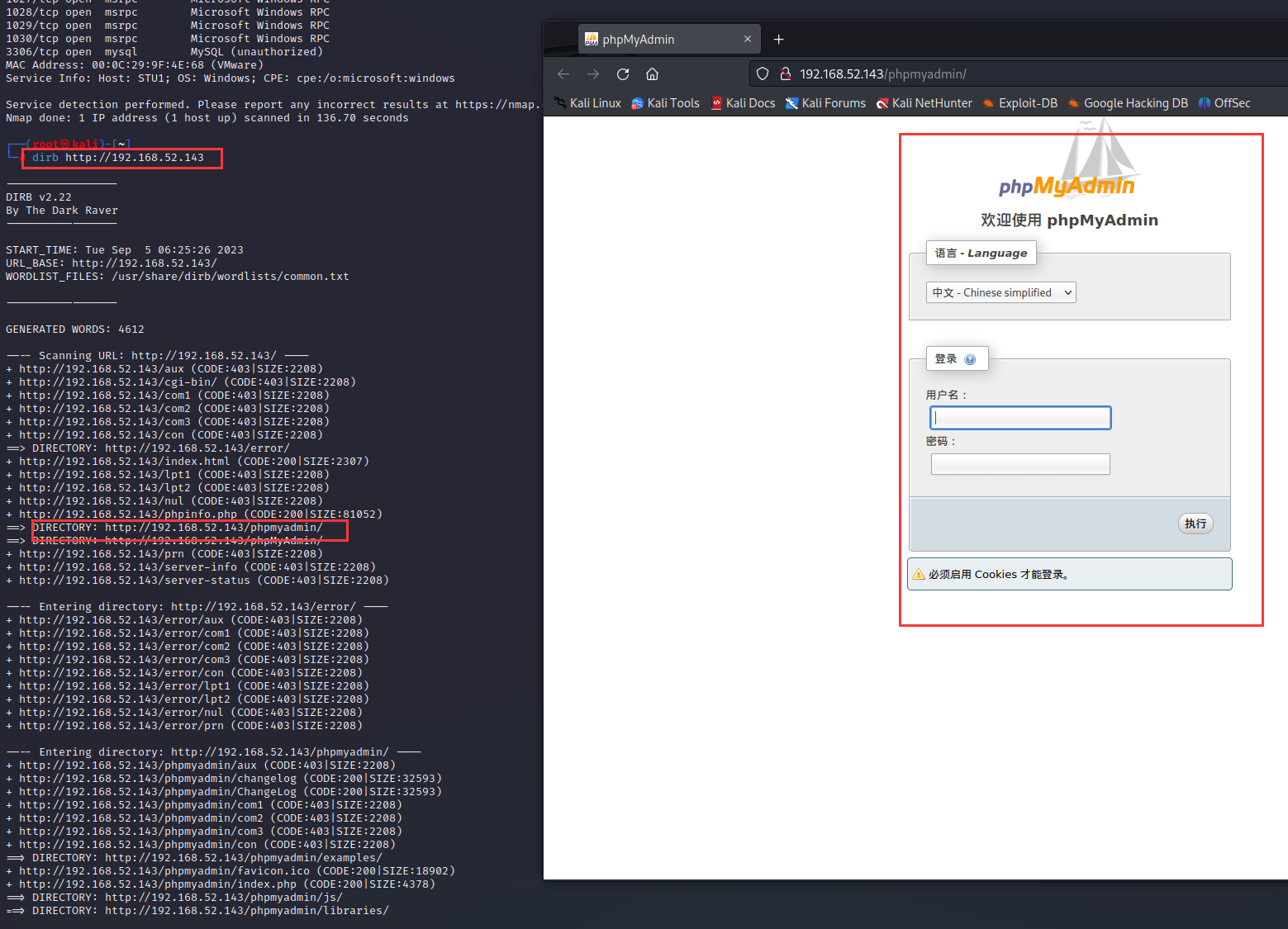Screen dimensions: 1288x929
Task: Open the Kali Linux bookmark
Action: coord(587,103)
